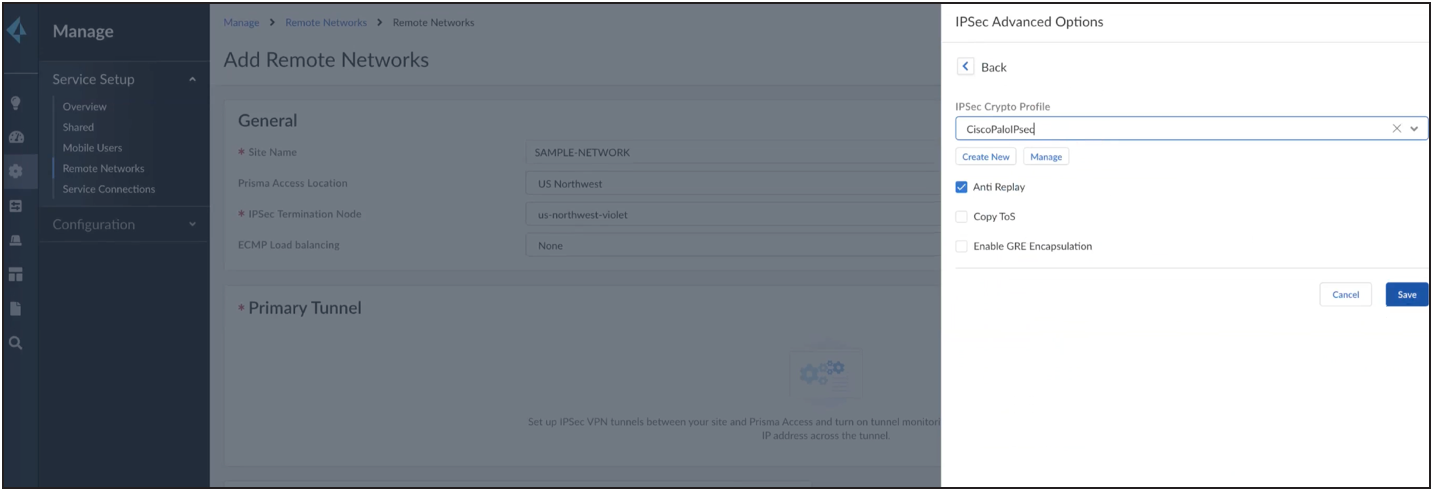Viewport: 1433px width, 491px height.
Task: Enable the Copy ToS checkbox
Action: pyautogui.click(x=961, y=216)
